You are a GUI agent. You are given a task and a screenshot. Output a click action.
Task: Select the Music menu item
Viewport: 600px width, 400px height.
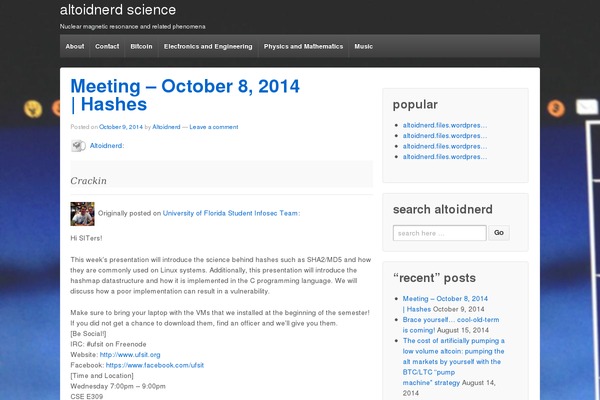[x=364, y=46]
